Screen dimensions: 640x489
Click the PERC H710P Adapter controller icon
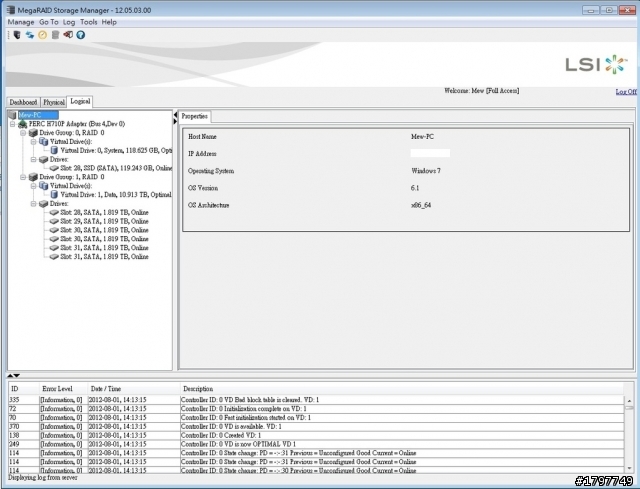point(23,124)
